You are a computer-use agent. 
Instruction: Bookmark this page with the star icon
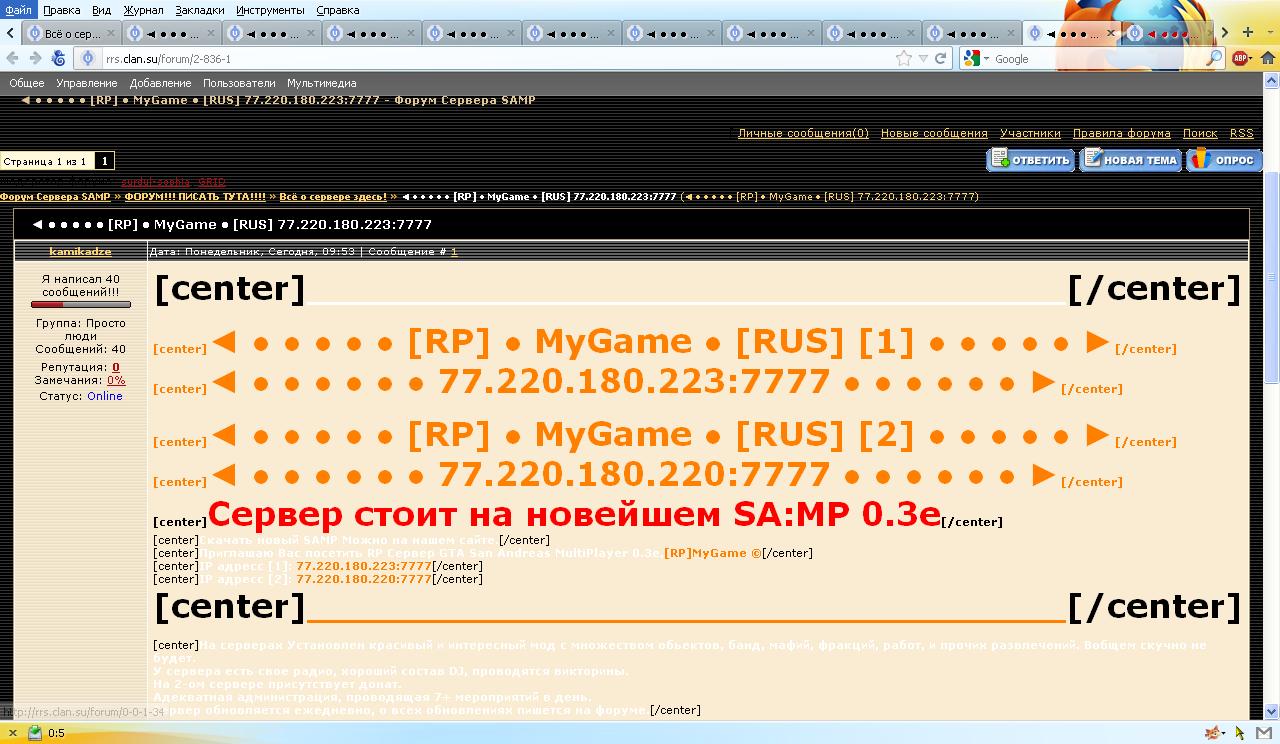904,58
